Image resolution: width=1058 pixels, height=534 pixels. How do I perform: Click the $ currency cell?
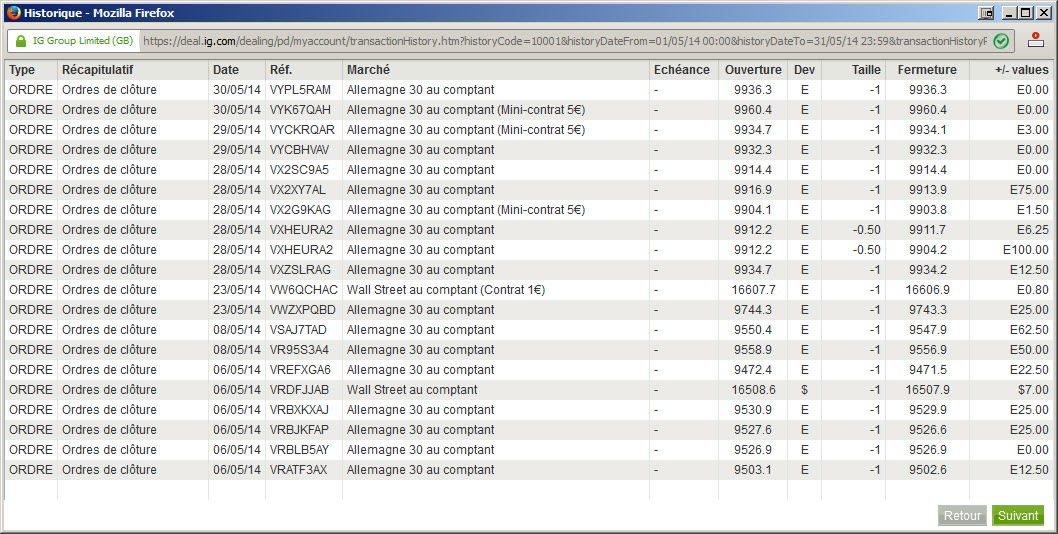tap(804, 390)
